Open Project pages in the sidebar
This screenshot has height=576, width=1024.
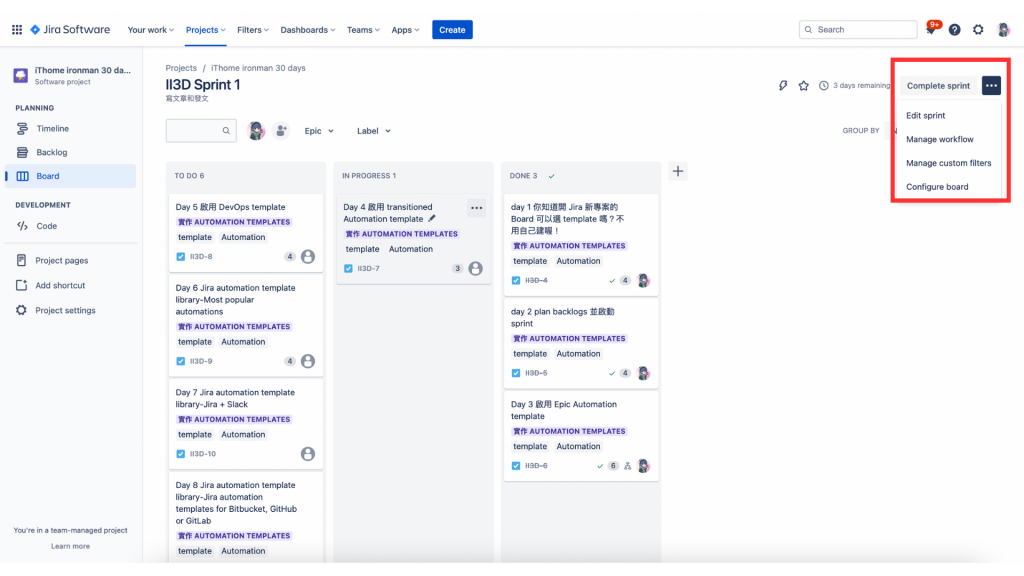[x=71, y=261]
